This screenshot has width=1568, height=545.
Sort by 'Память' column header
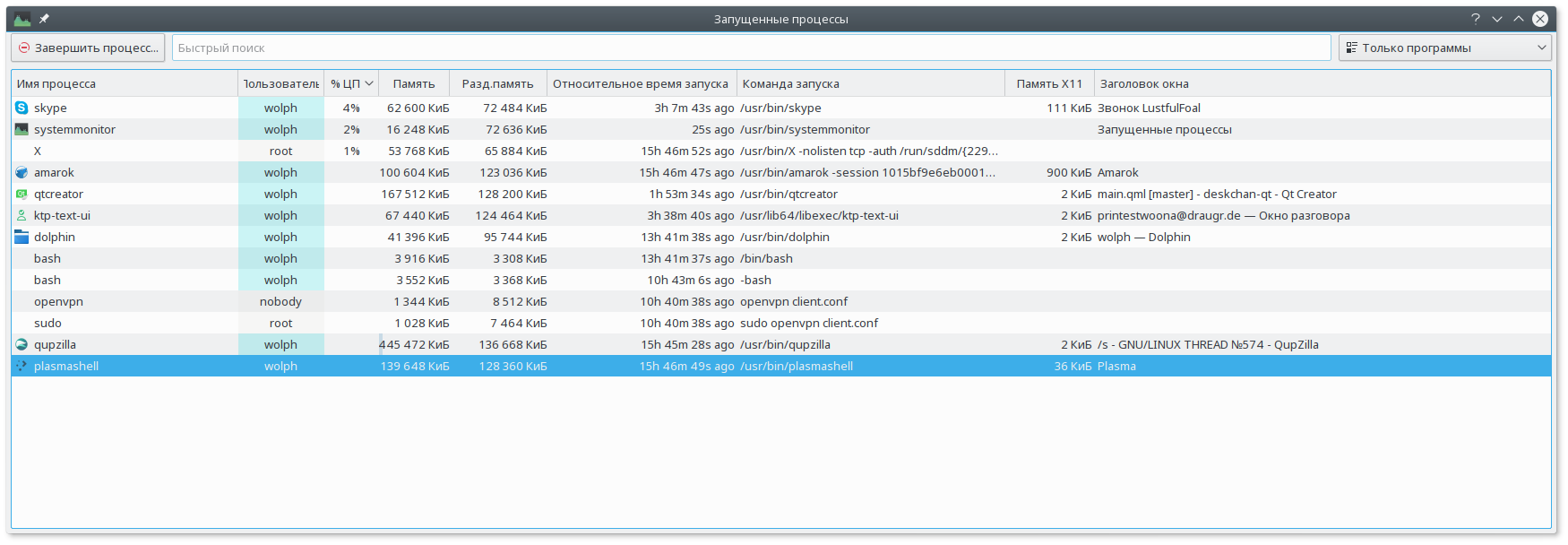tap(414, 83)
